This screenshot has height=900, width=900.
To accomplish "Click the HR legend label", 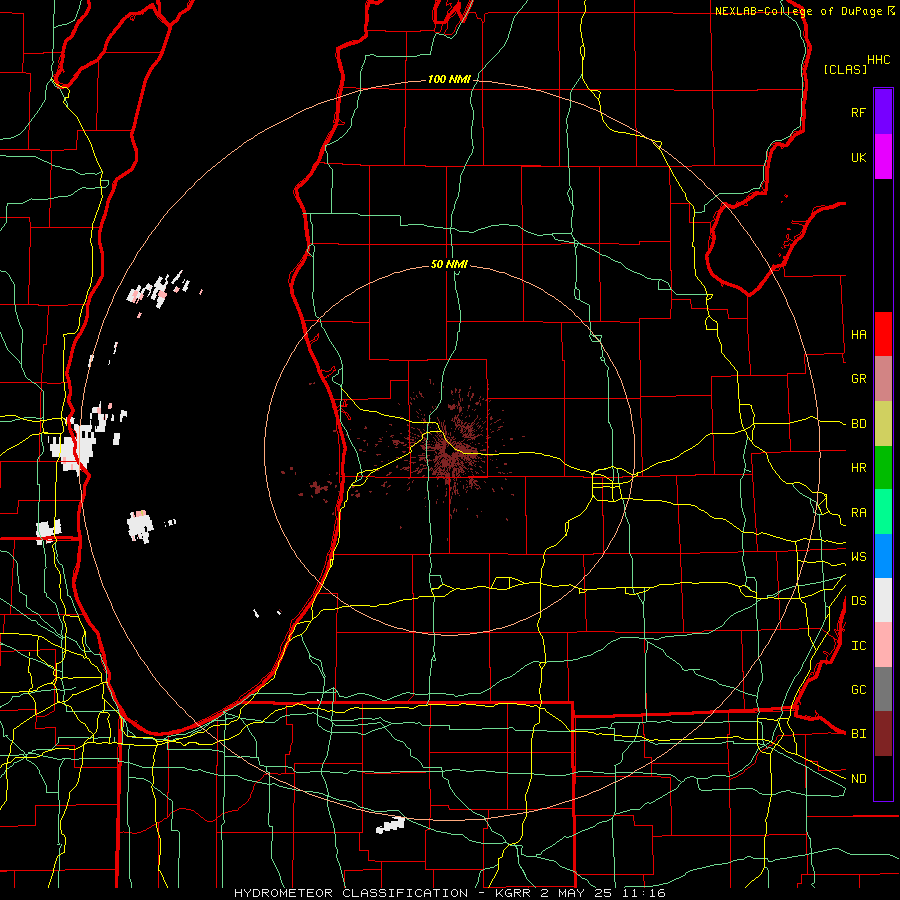I will [x=858, y=468].
